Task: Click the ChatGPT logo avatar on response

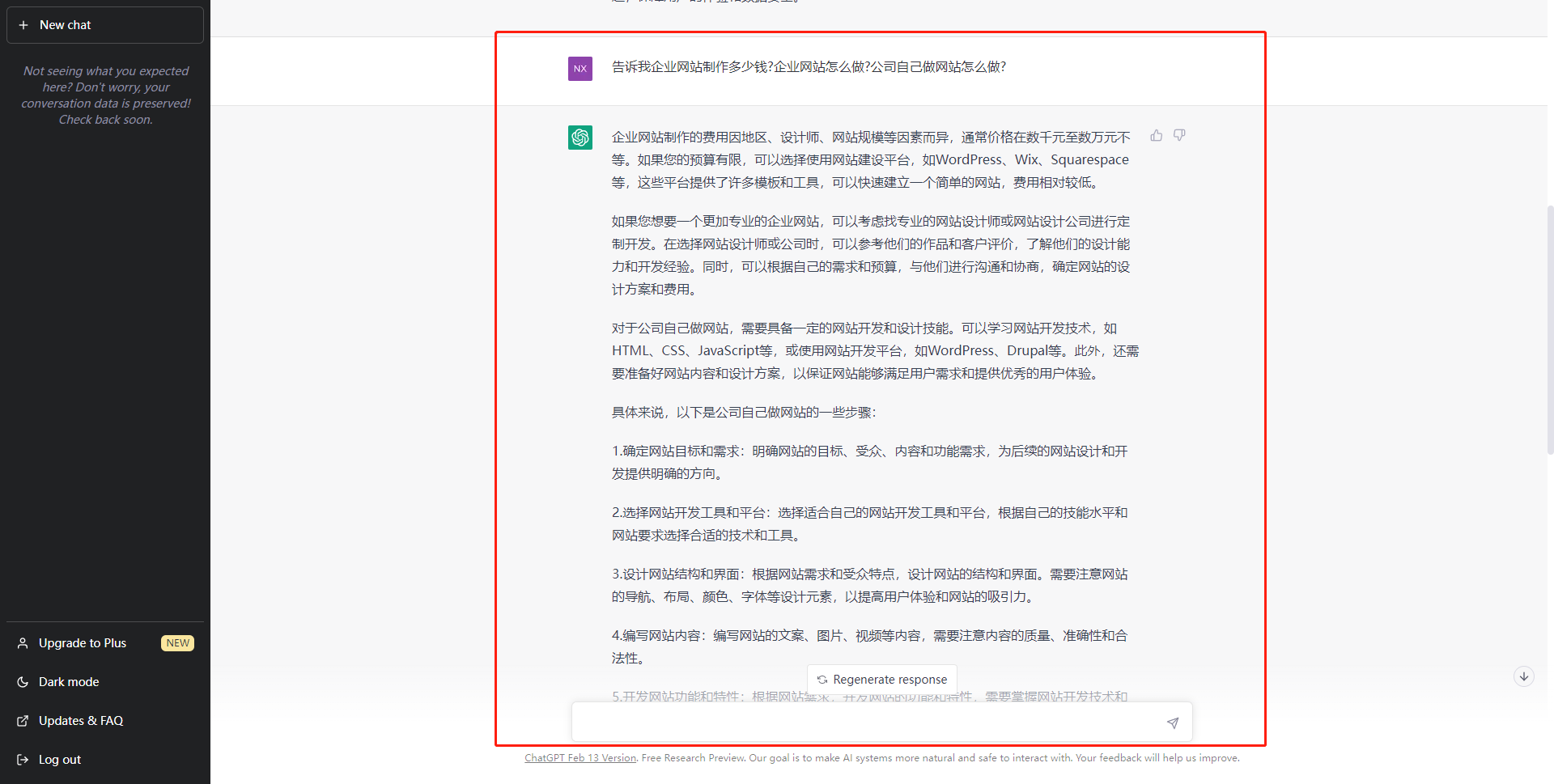Action: point(580,138)
